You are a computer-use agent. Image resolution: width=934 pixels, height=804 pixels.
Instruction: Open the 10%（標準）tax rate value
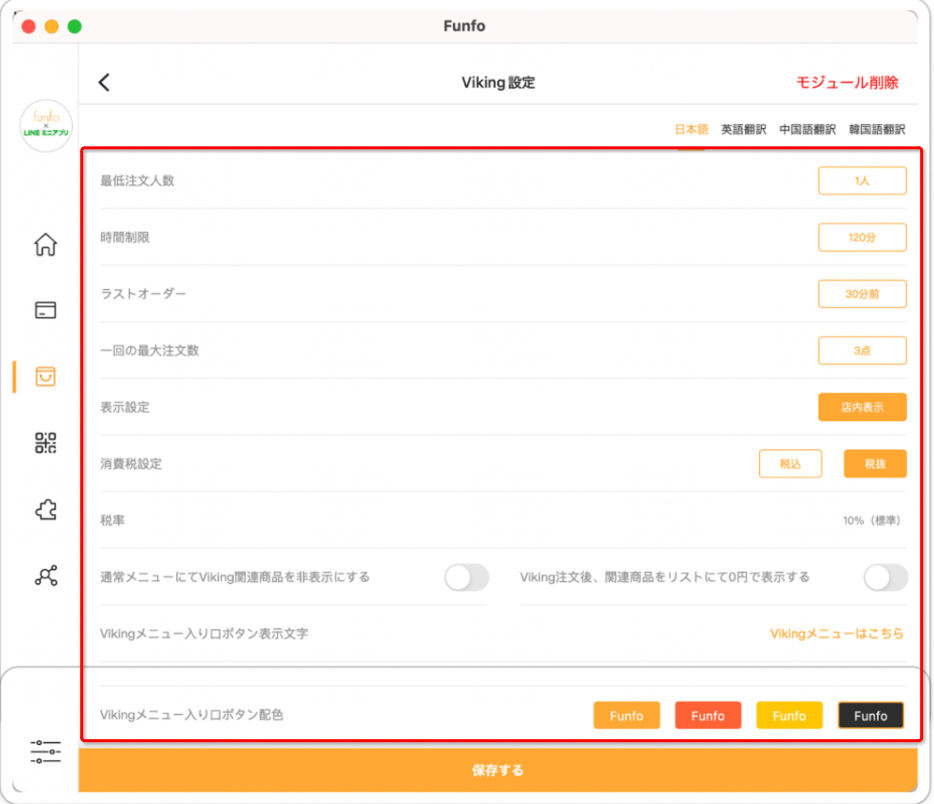click(872, 521)
